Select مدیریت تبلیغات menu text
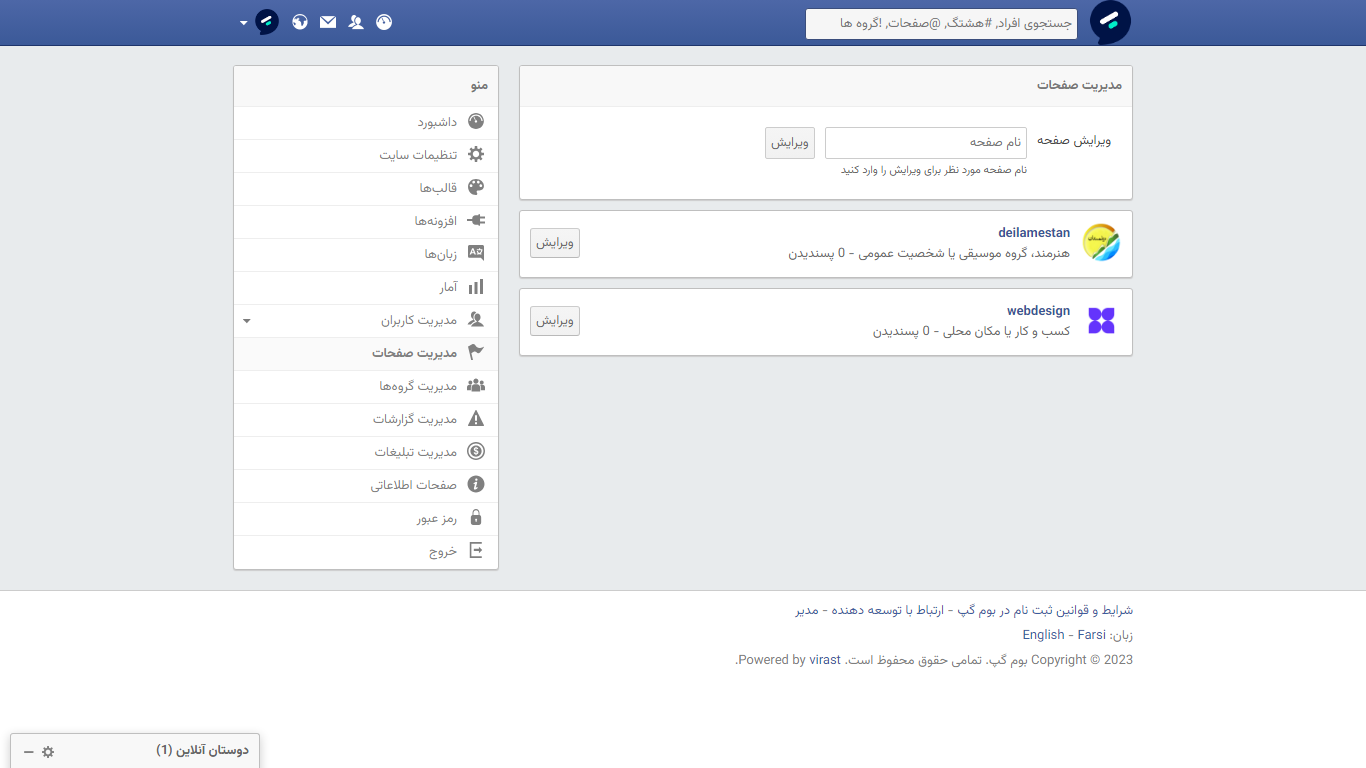This screenshot has height=768, width=1366. [x=416, y=452]
